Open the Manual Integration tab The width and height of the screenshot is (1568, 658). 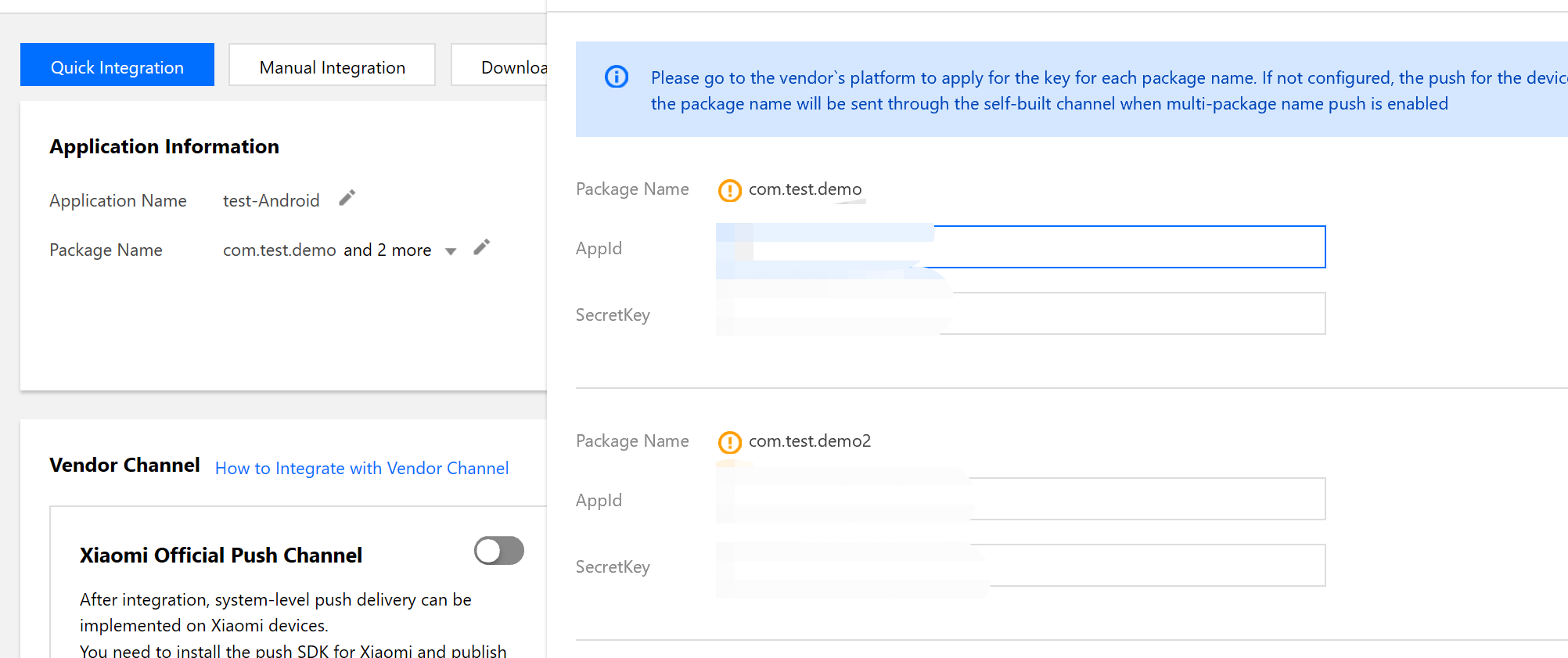pyautogui.click(x=332, y=67)
